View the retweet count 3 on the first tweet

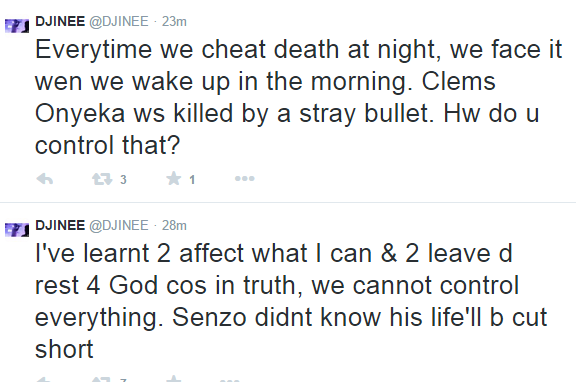tap(123, 180)
